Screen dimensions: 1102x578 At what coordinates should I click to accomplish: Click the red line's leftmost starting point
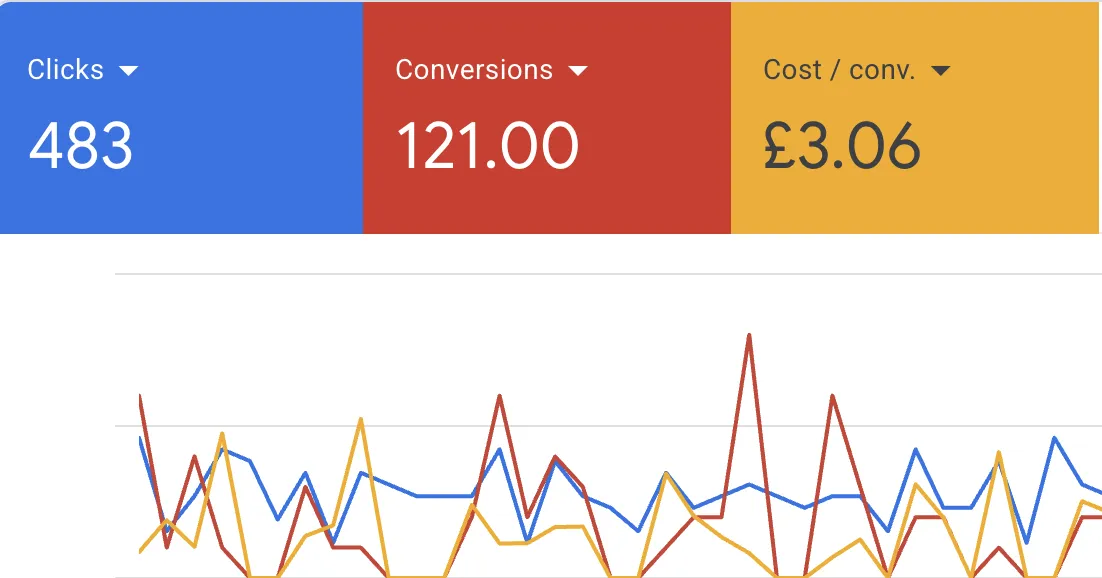pos(140,396)
